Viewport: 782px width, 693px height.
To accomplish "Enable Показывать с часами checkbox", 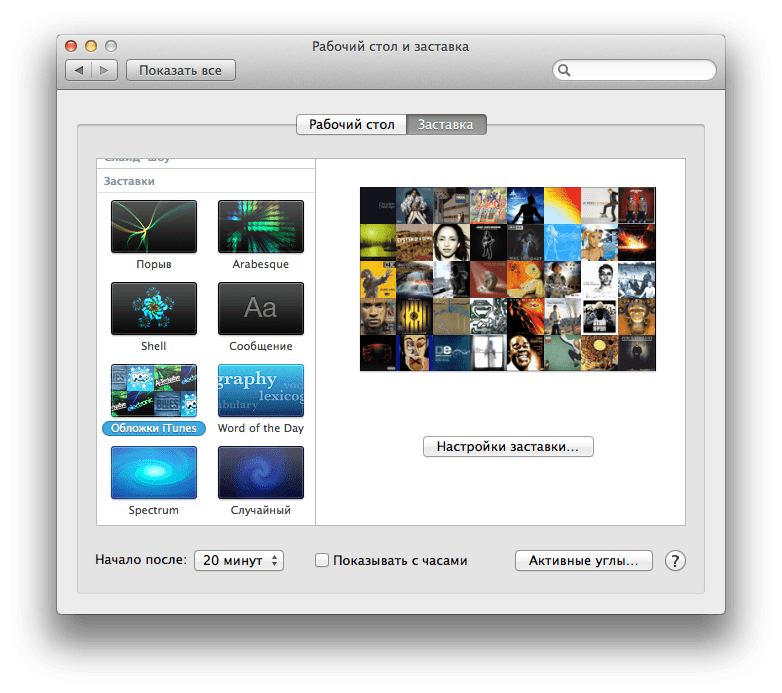I will click(x=322, y=561).
